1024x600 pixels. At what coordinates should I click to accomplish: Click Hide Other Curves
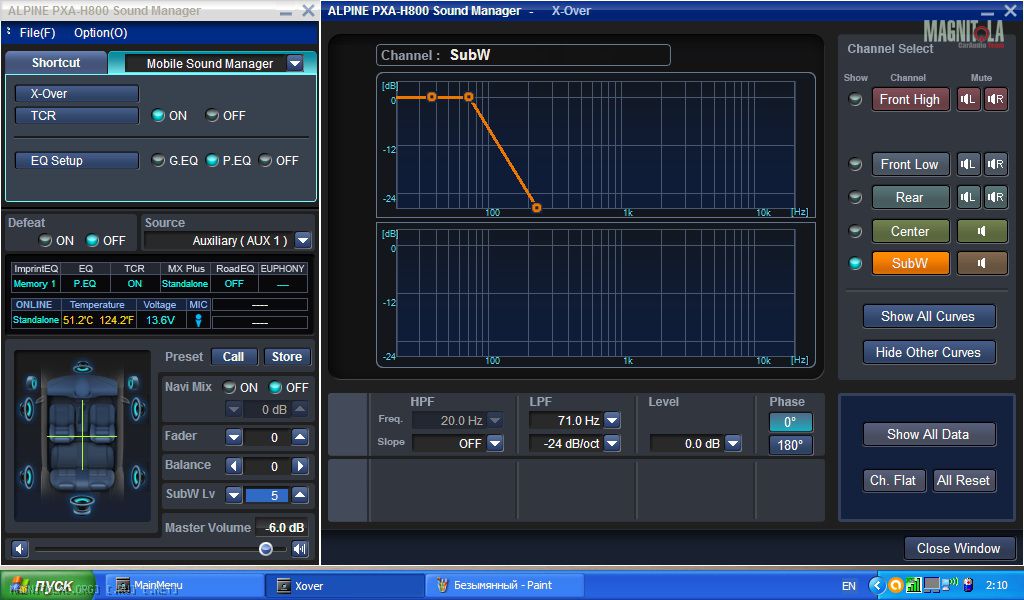point(929,352)
